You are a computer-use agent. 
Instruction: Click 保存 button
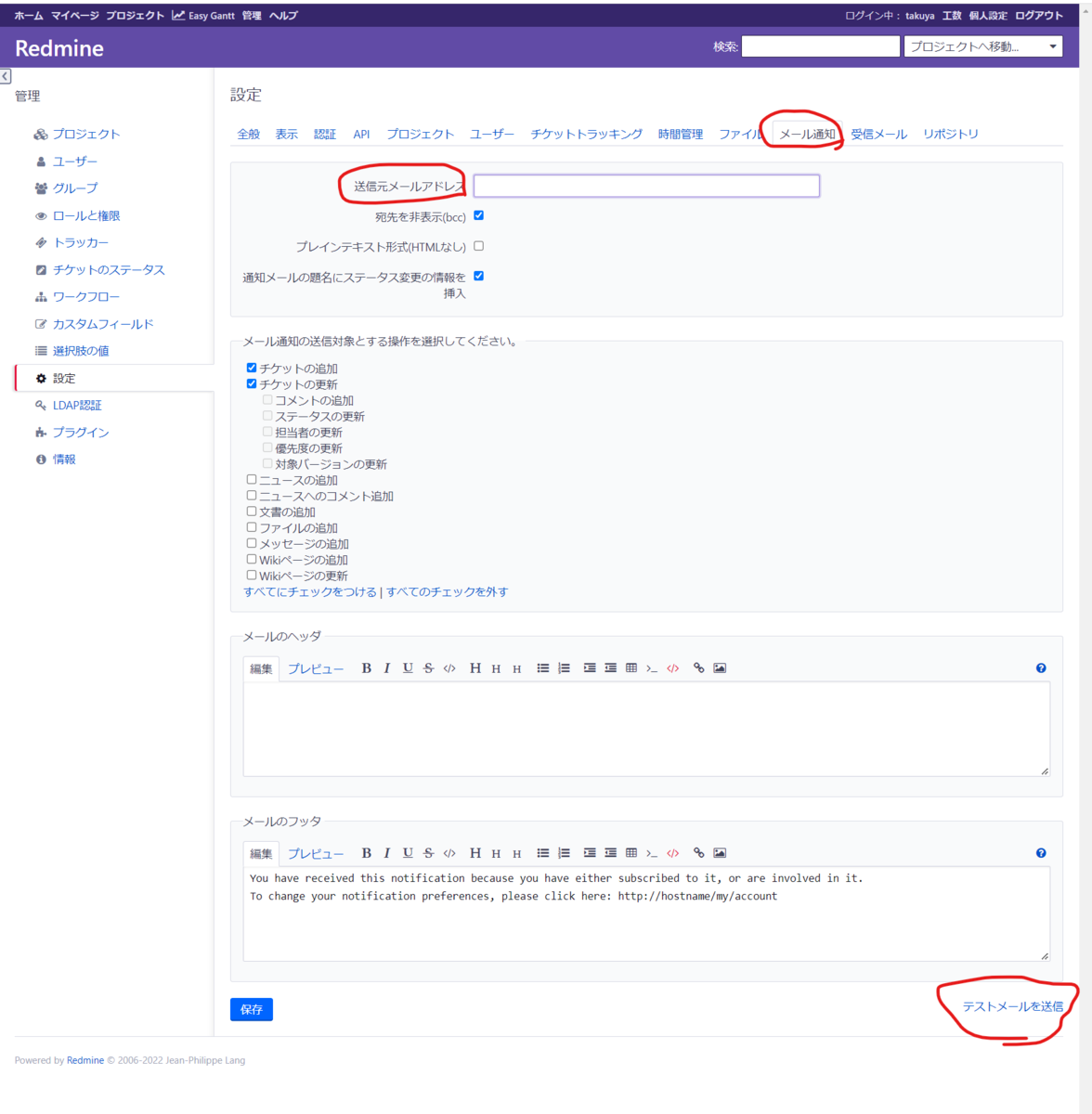coord(252,1009)
